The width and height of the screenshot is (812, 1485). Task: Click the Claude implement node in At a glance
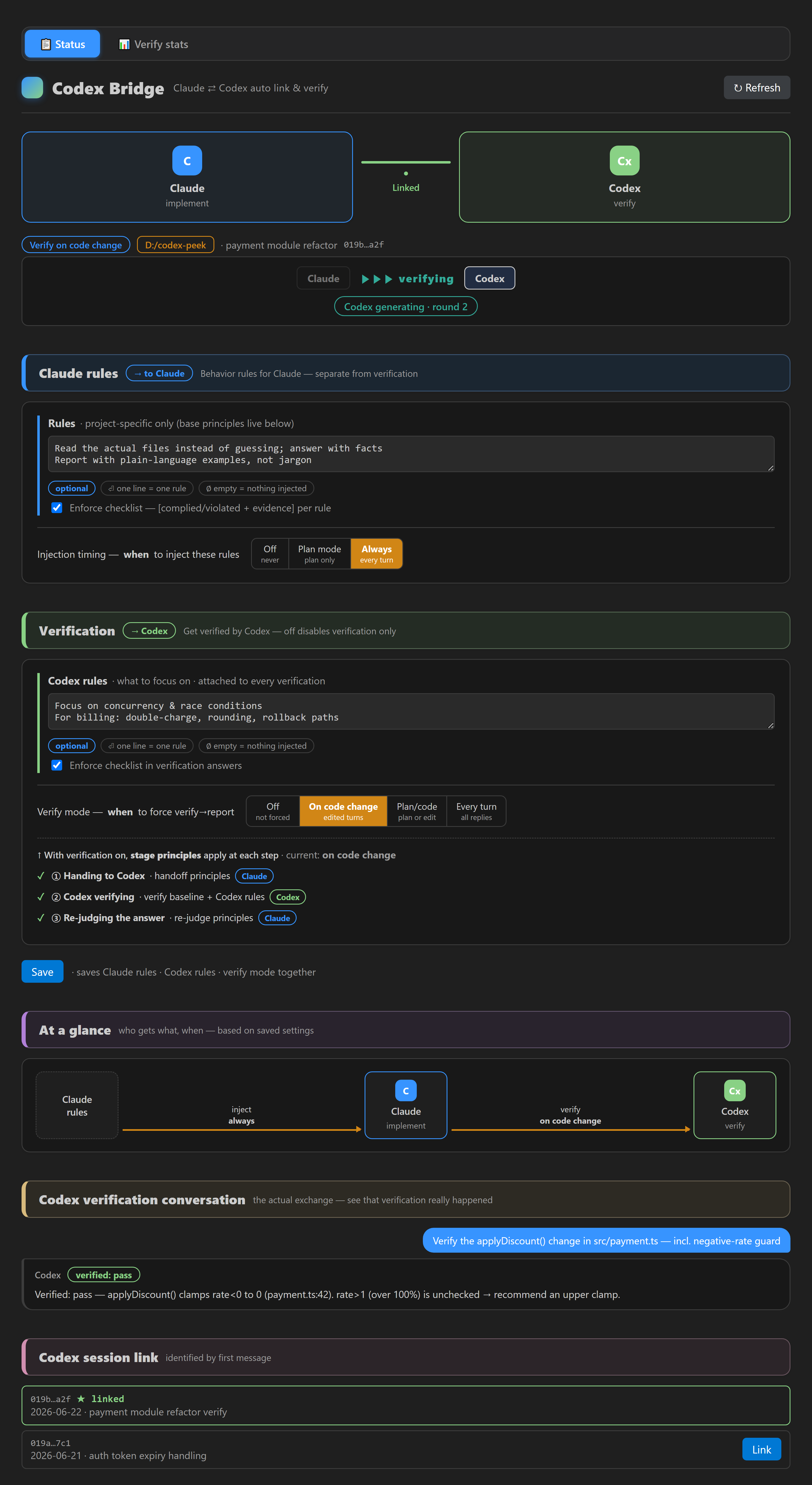(406, 1106)
